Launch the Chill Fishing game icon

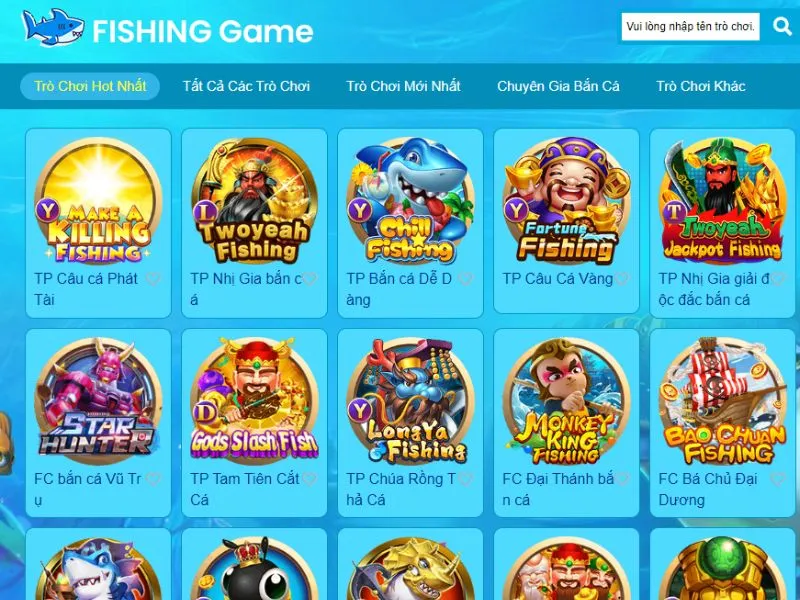point(411,201)
